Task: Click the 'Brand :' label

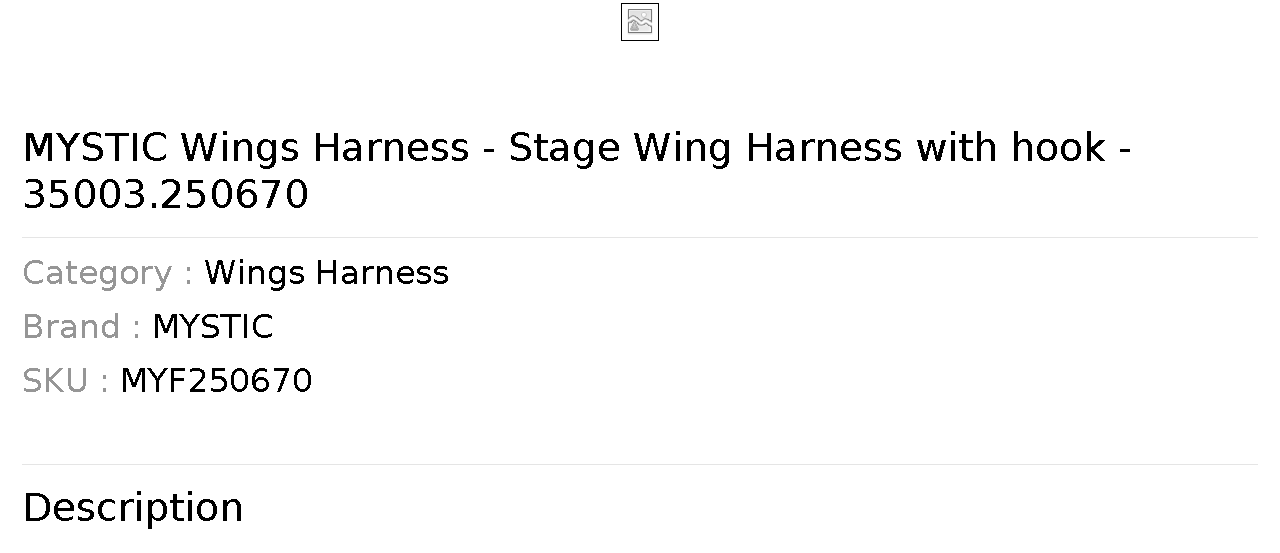Action: tap(81, 327)
